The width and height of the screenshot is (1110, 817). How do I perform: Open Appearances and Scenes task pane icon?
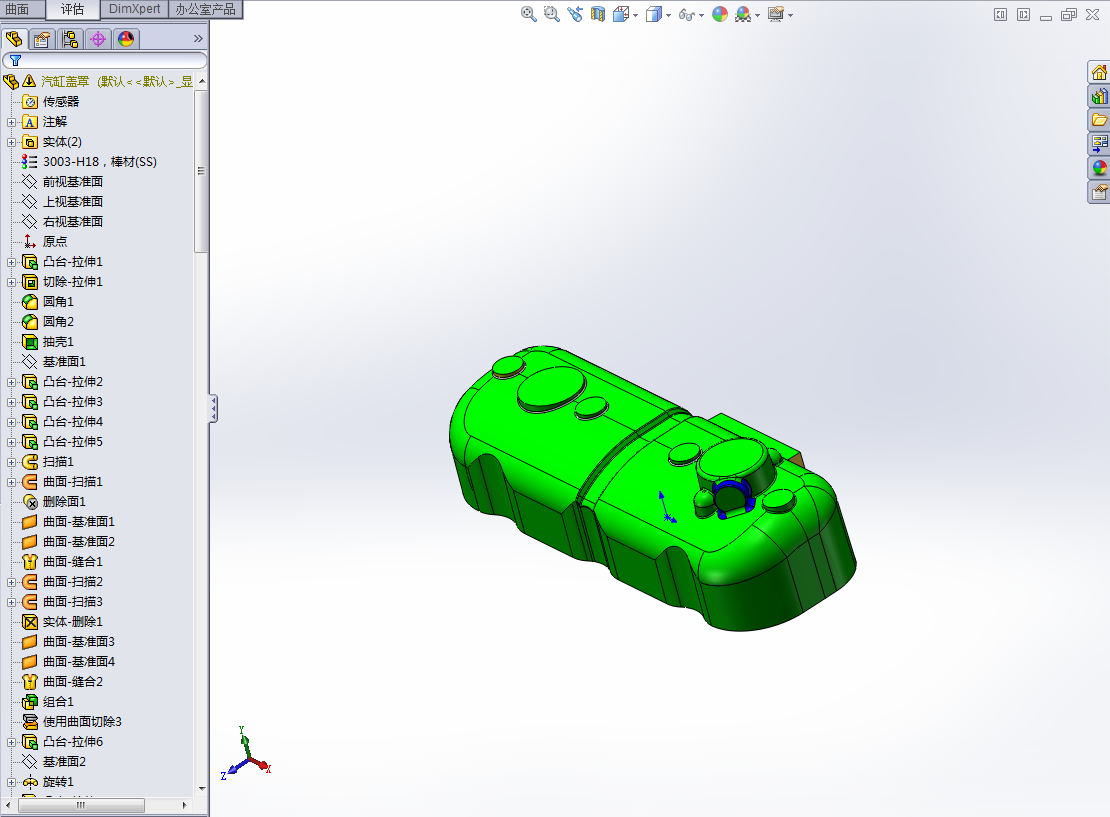point(1099,168)
